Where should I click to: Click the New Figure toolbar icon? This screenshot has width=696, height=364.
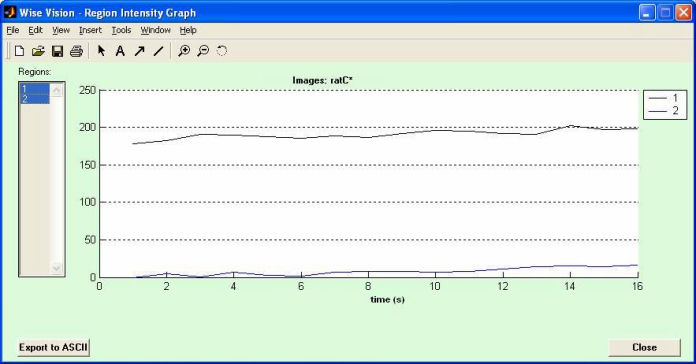[19, 51]
